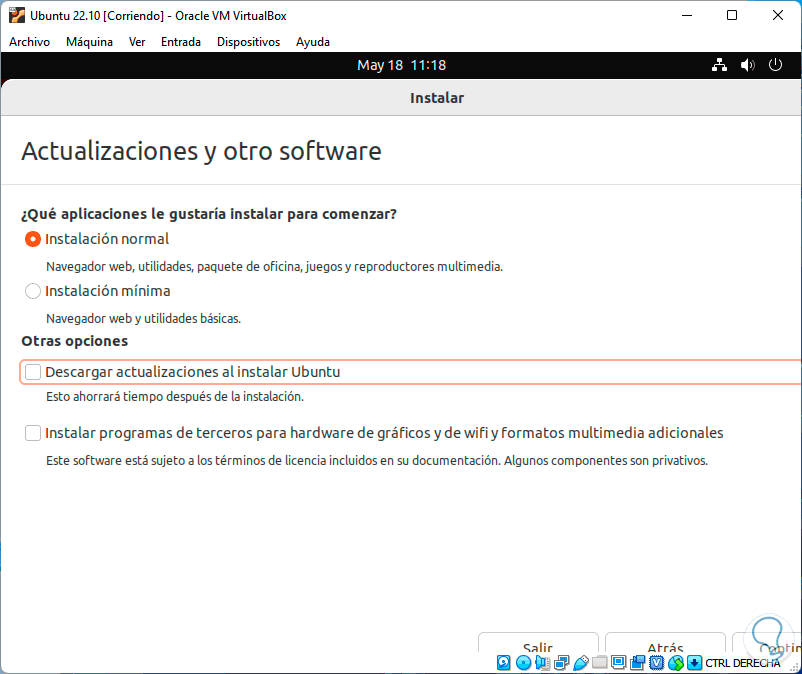Click the optical disc status icon
The height and width of the screenshot is (674, 802).
(x=523, y=663)
